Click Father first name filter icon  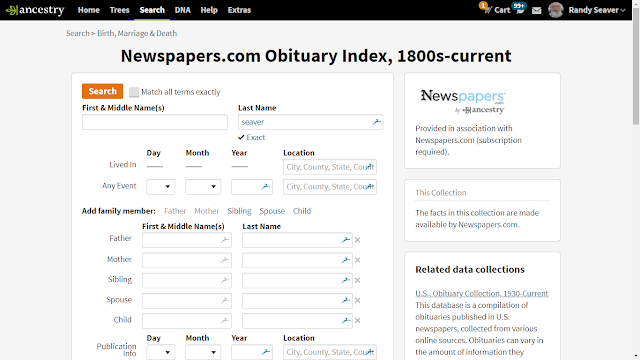(x=225, y=240)
